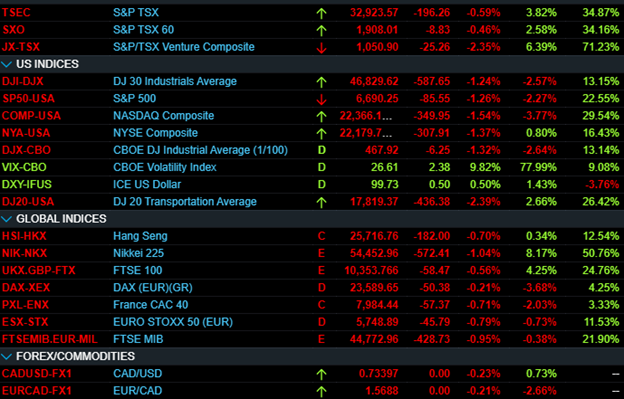624x399 pixels.
Task: Open the SXO ticker symbol
Action: click(x=14, y=30)
